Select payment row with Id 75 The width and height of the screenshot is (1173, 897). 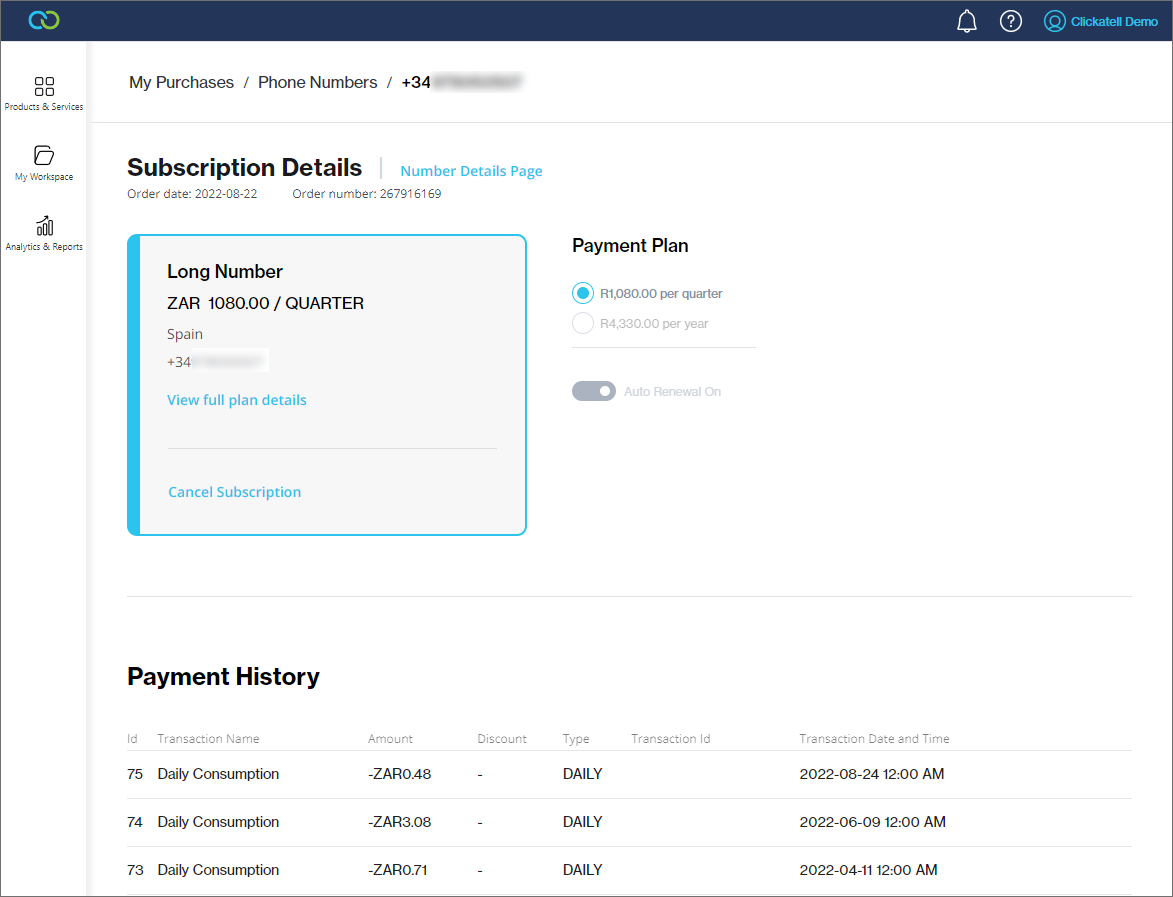click(629, 774)
